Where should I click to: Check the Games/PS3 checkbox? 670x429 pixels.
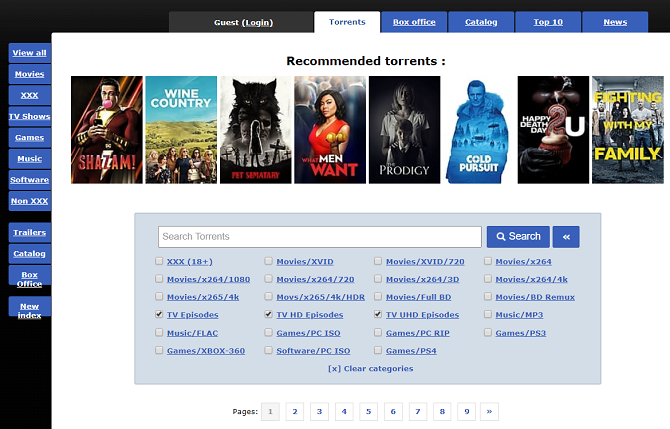pyautogui.click(x=488, y=332)
